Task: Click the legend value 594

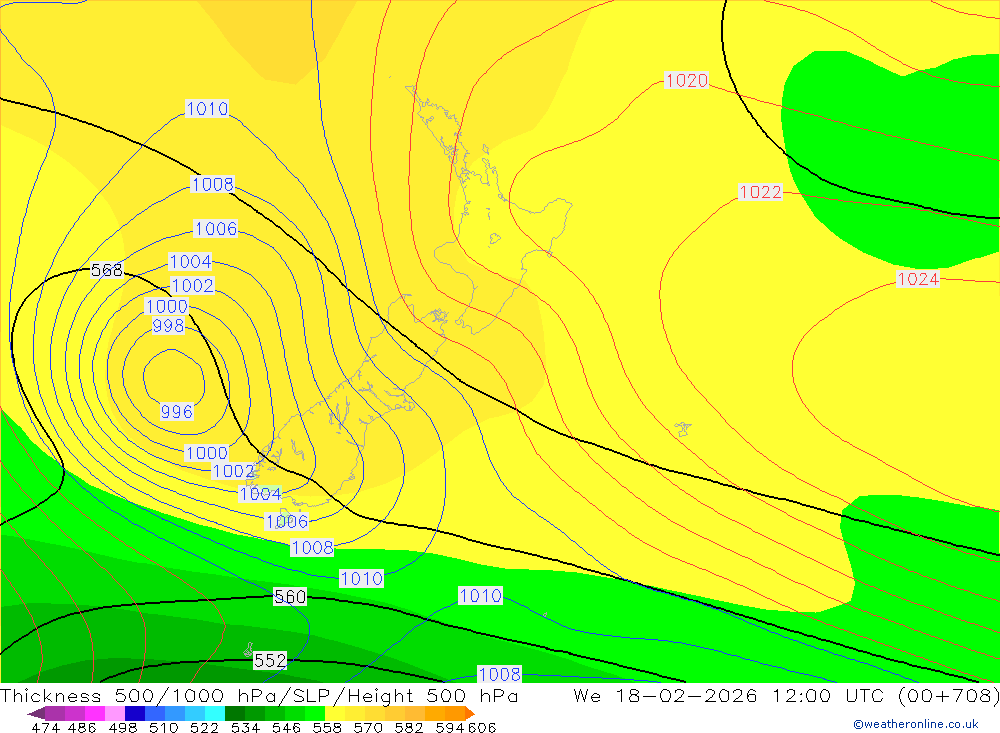Action: tap(449, 727)
